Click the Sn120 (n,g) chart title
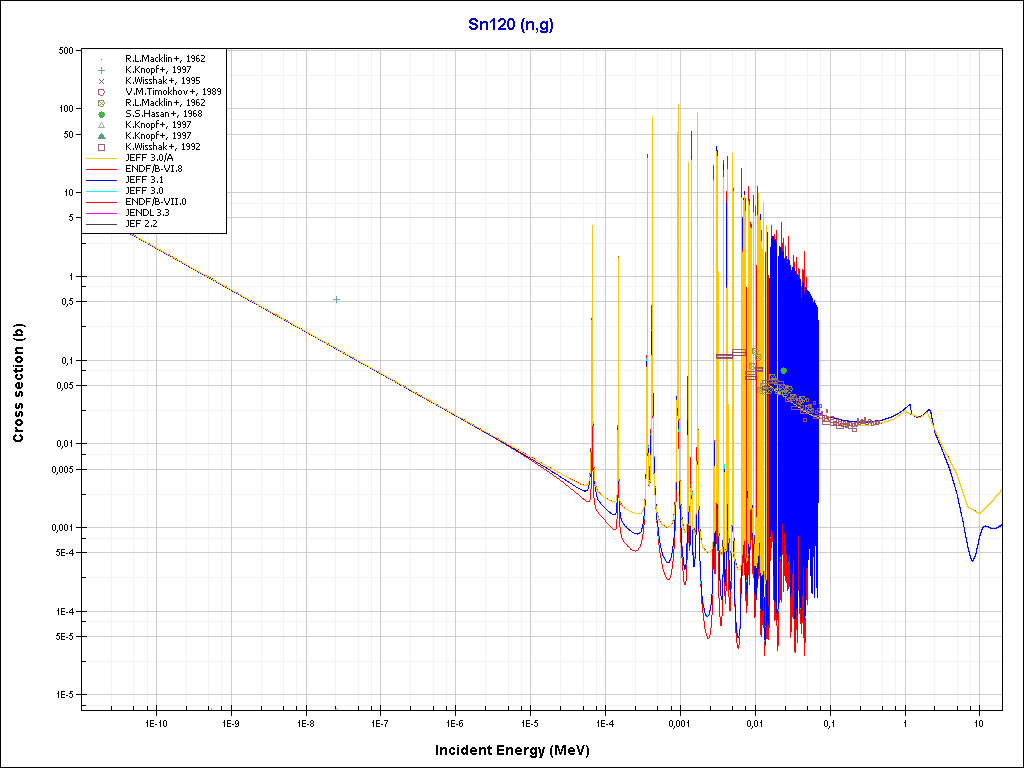This screenshot has height=768, width=1024. (511, 25)
